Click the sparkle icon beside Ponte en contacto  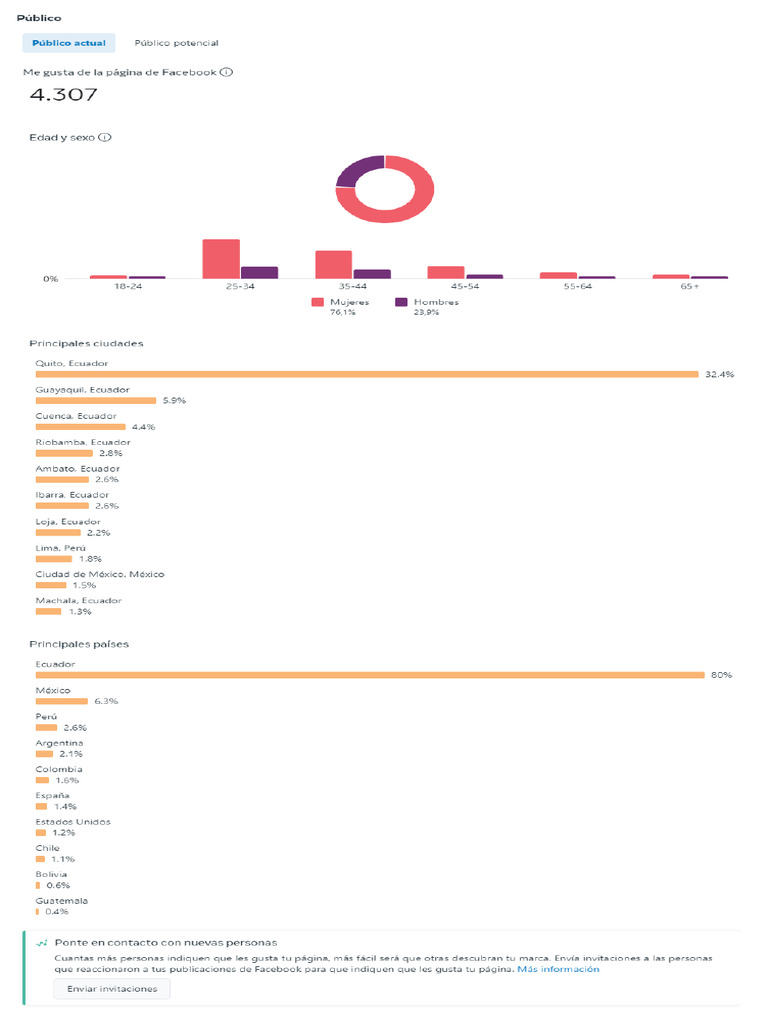point(42,943)
